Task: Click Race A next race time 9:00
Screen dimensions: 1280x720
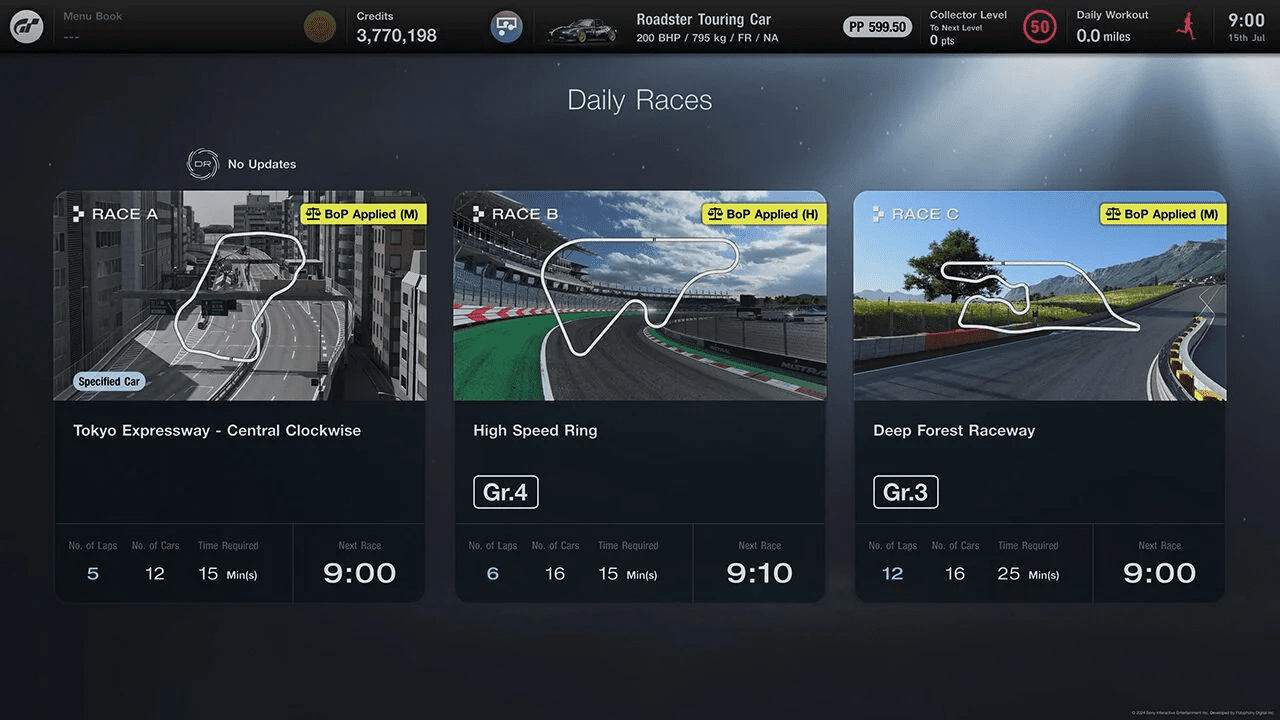Action: pyautogui.click(x=360, y=573)
